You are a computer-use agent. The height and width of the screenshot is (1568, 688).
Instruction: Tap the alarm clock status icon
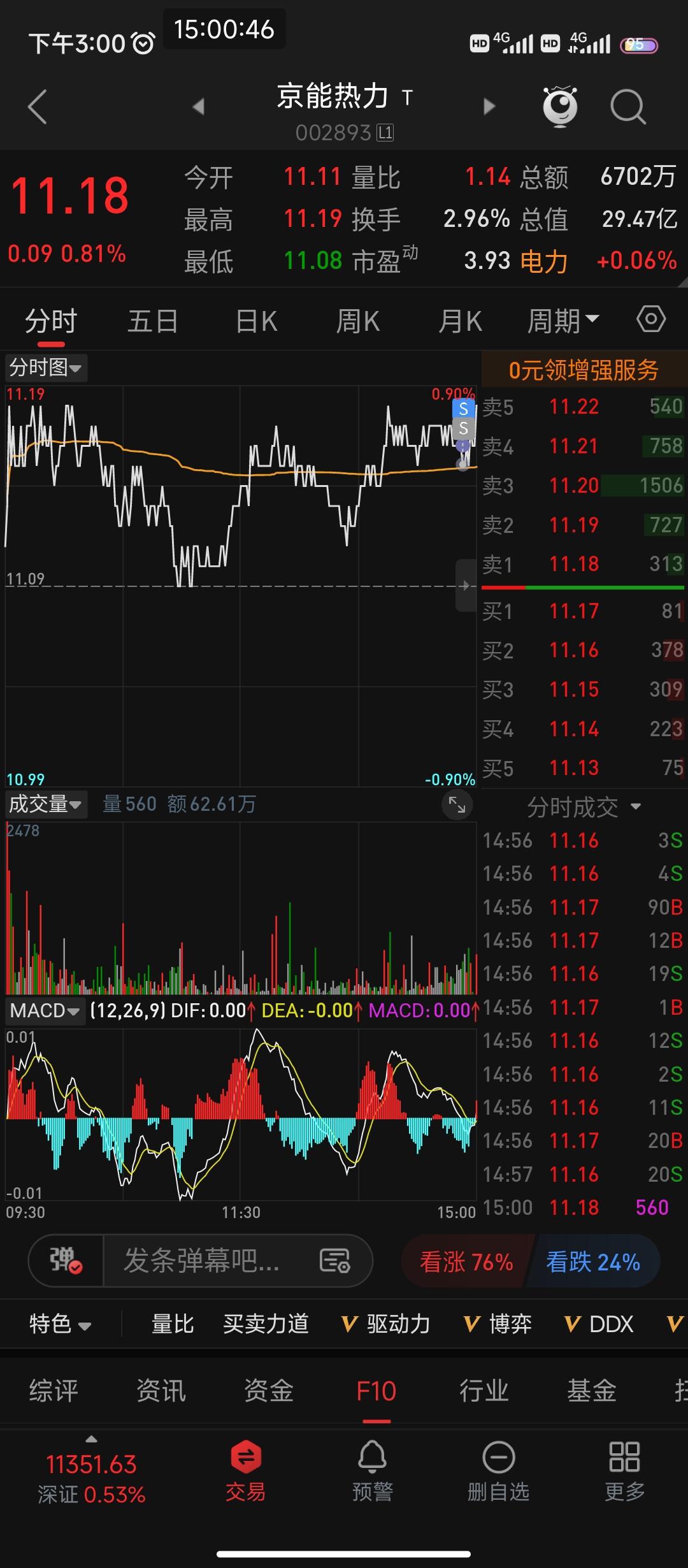tap(143, 43)
